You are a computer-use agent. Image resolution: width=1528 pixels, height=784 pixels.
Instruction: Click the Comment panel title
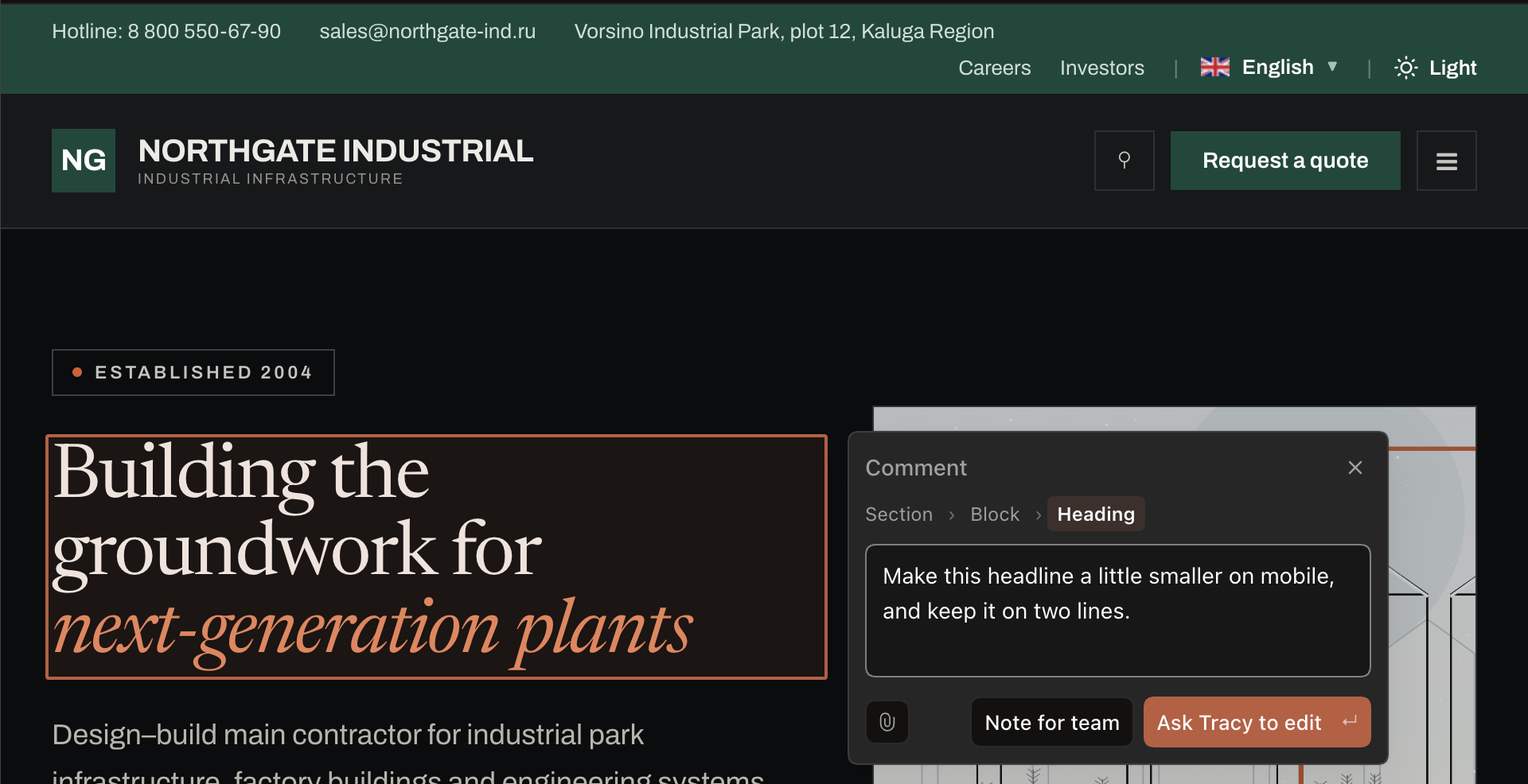(916, 468)
